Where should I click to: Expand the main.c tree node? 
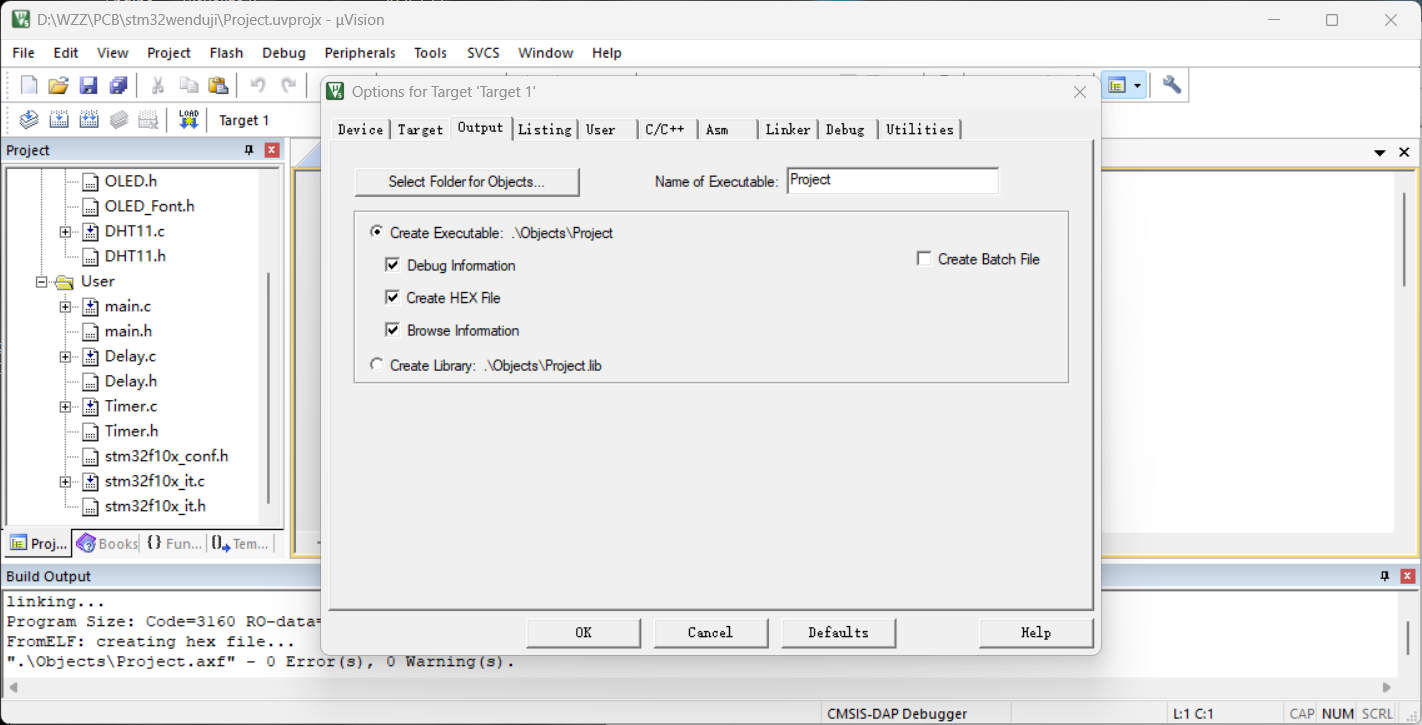point(65,306)
